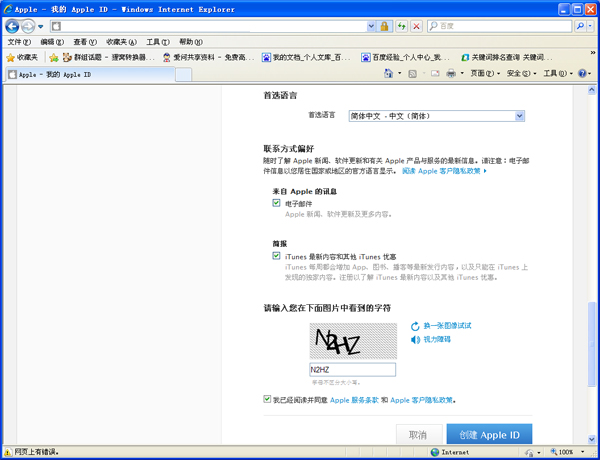This screenshot has height=460, width=600.
Task: Open the 百度经验_个人中心 bookmark
Action: [x=406, y=57]
